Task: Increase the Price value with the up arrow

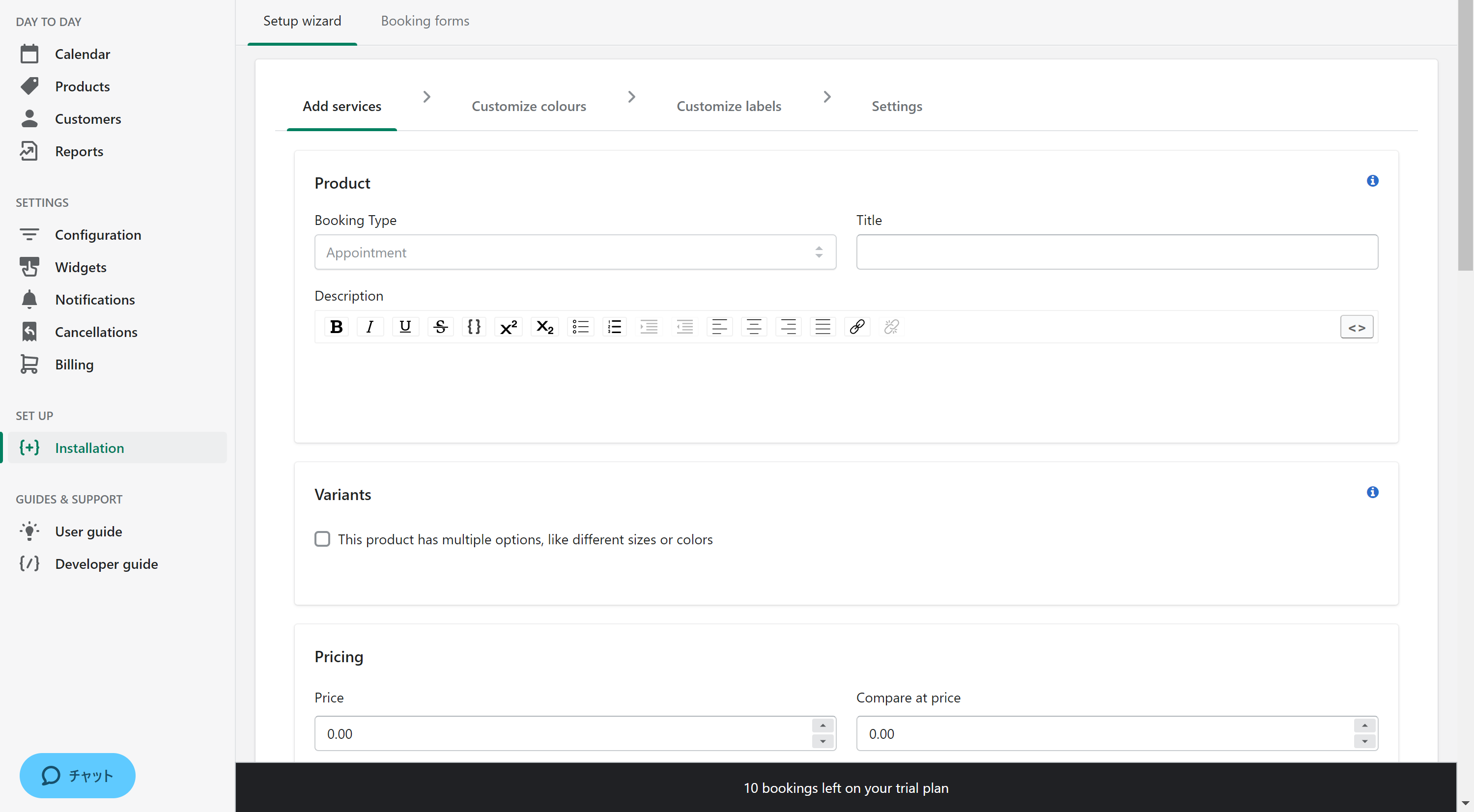Action: pos(822,726)
